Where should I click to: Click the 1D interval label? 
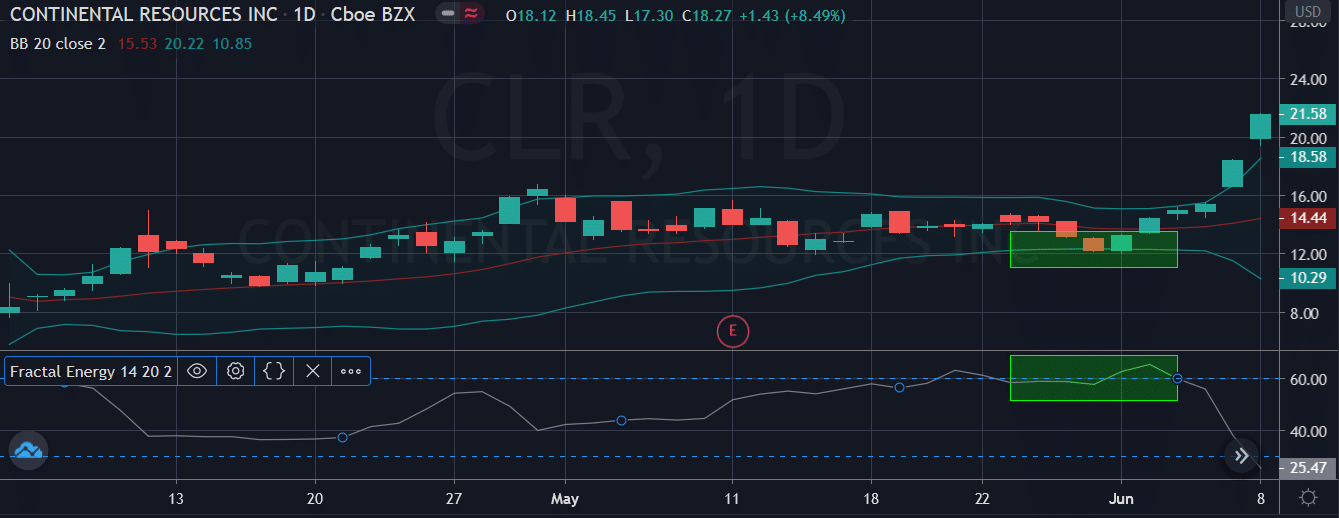(x=307, y=16)
